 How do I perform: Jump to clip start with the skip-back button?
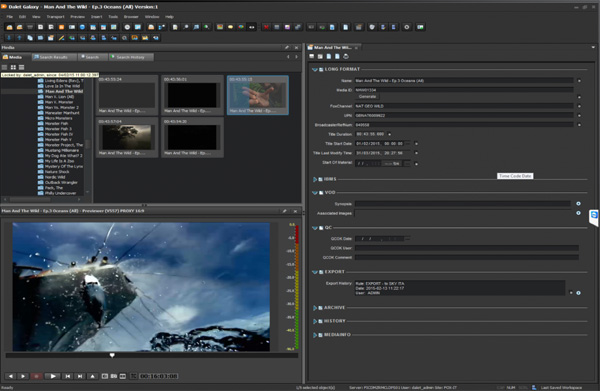coord(68,376)
